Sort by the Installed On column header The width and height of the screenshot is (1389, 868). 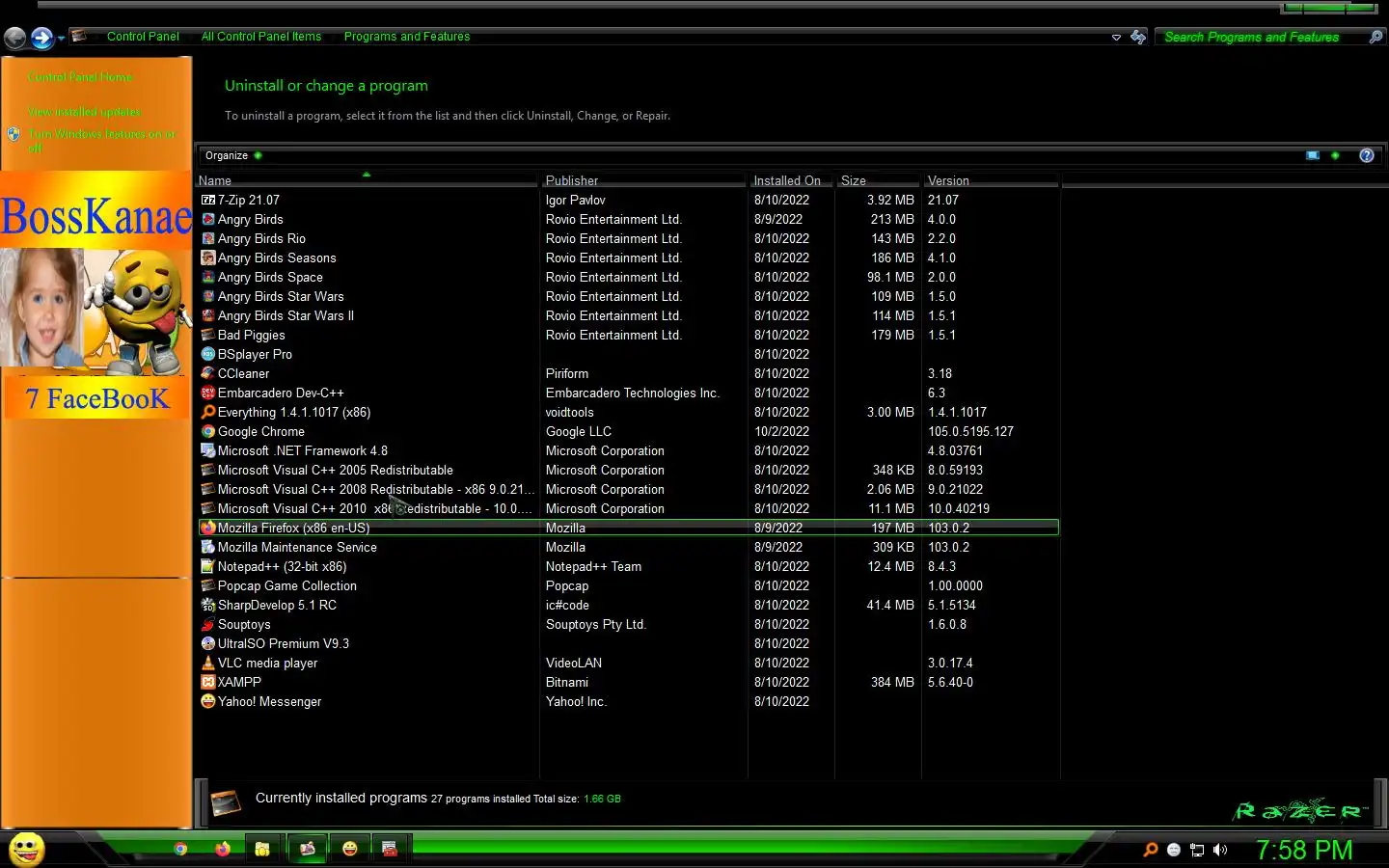791,180
